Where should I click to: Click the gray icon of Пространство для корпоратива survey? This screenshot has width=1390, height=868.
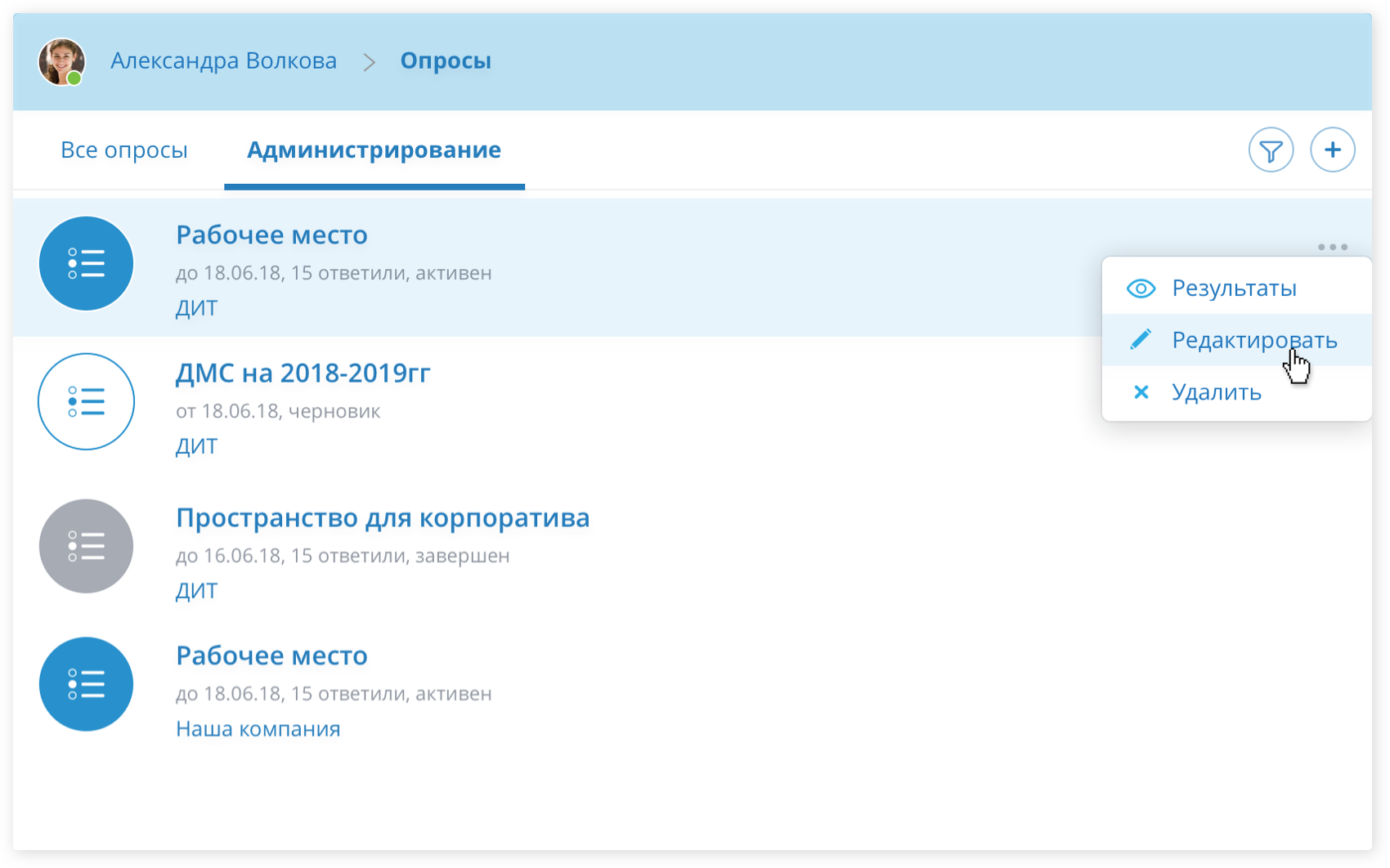point(86,545)
